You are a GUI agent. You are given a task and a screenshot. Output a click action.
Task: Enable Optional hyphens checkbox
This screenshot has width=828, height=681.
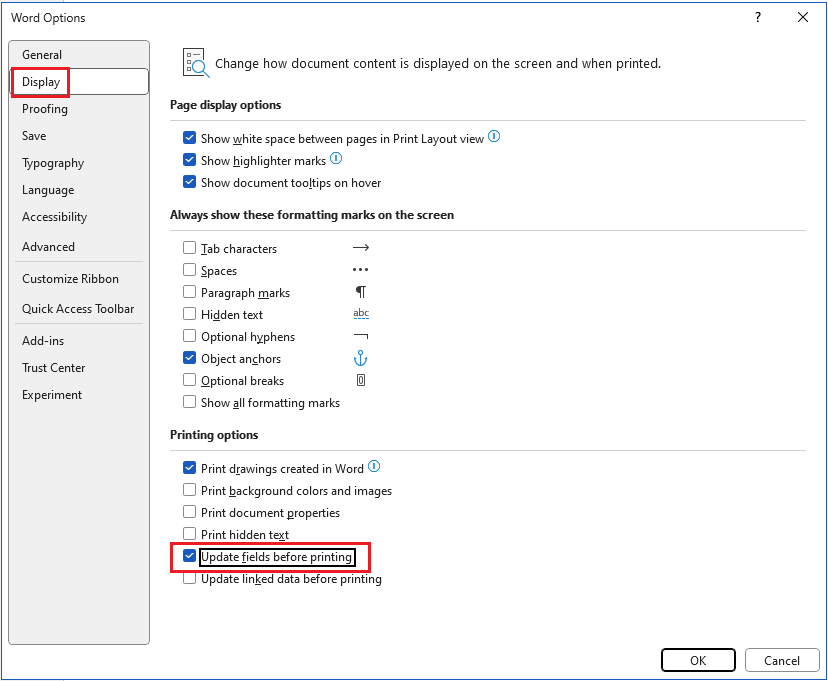point(190,336)
